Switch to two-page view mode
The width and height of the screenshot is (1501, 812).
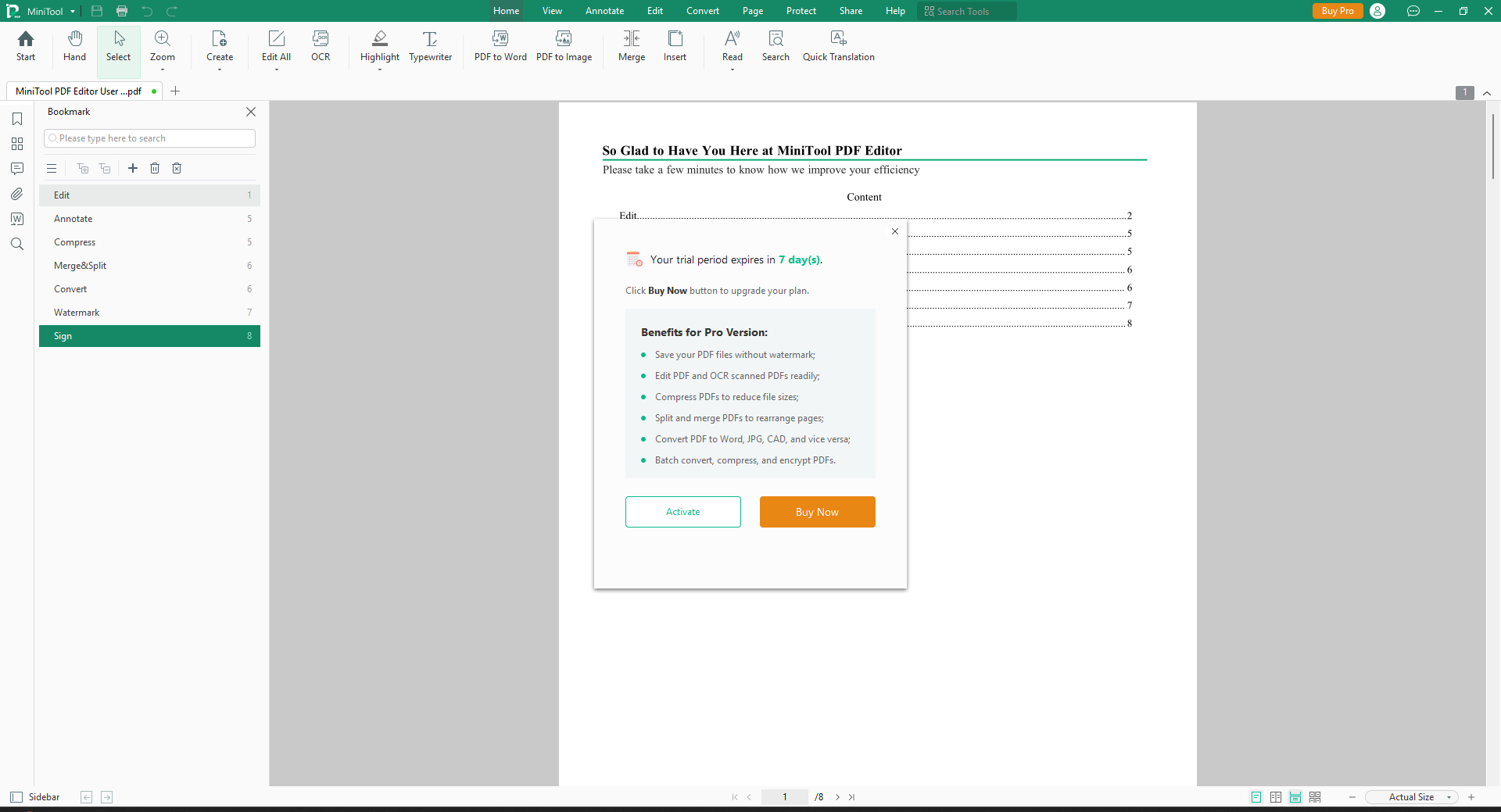[1276, 797]
